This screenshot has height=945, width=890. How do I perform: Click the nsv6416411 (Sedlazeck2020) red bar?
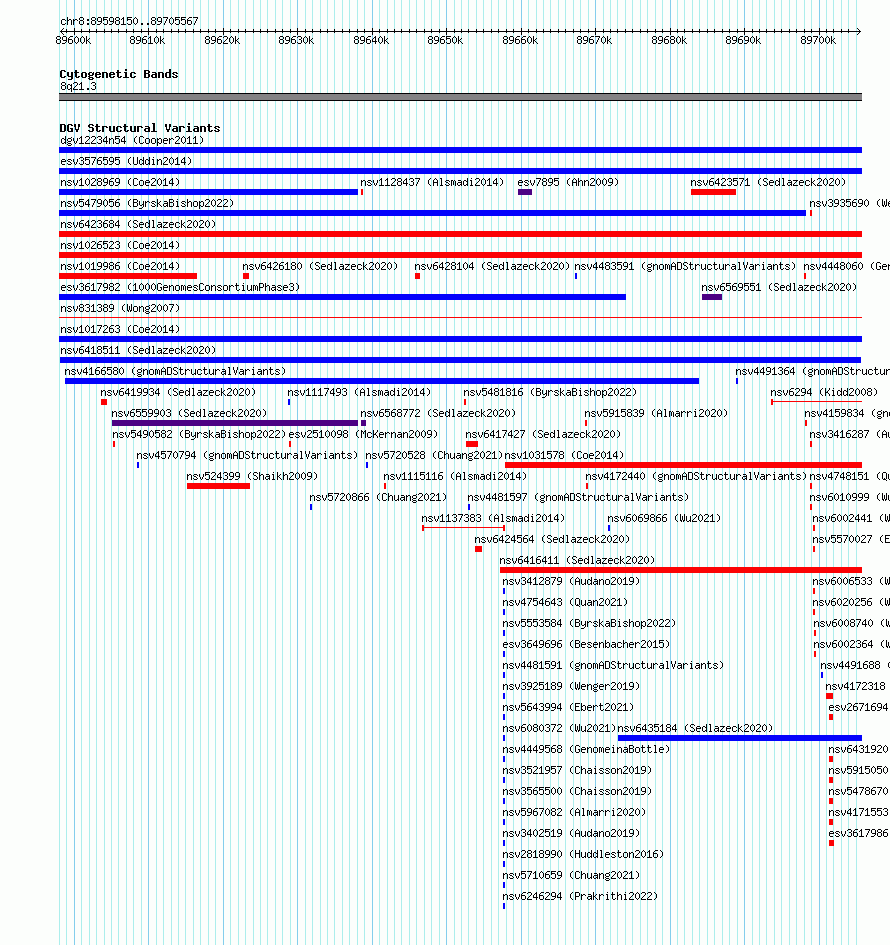(681, 570)
